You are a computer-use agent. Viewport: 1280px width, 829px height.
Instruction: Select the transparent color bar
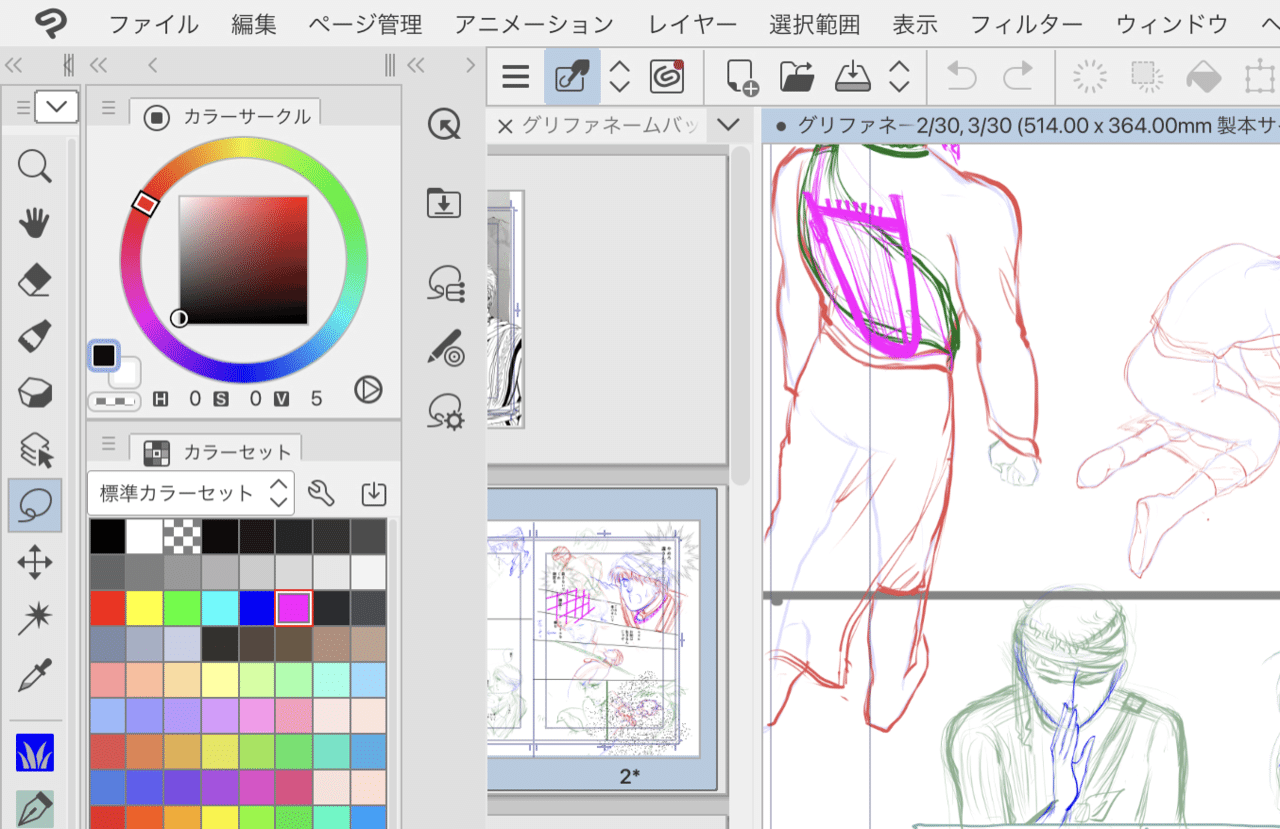[114, 401]
